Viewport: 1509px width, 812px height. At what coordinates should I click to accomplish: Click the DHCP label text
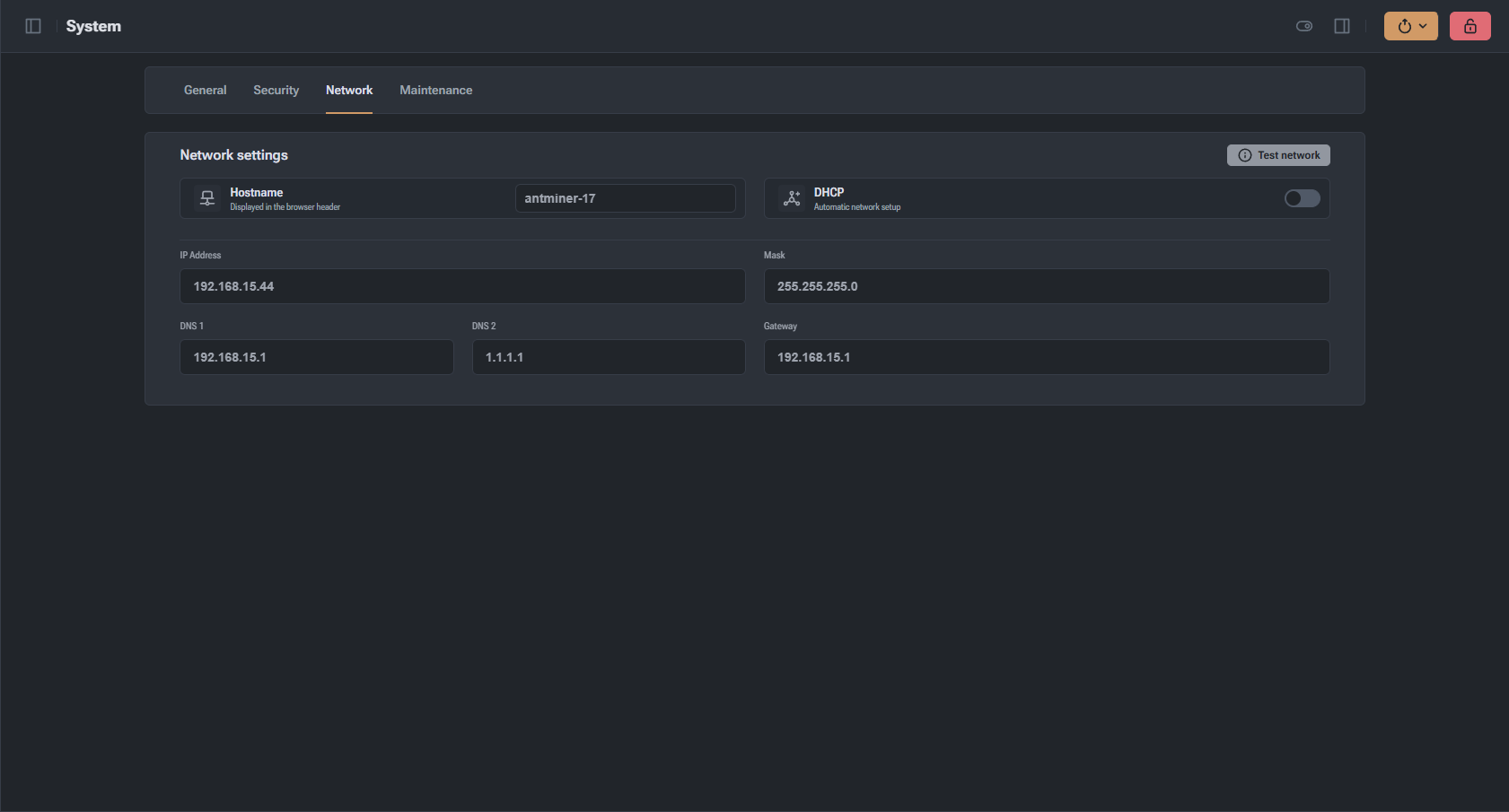tap(829, 192)
